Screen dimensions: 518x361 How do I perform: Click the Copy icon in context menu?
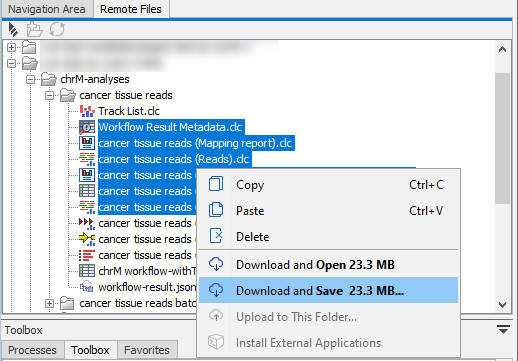click(216, 184)
